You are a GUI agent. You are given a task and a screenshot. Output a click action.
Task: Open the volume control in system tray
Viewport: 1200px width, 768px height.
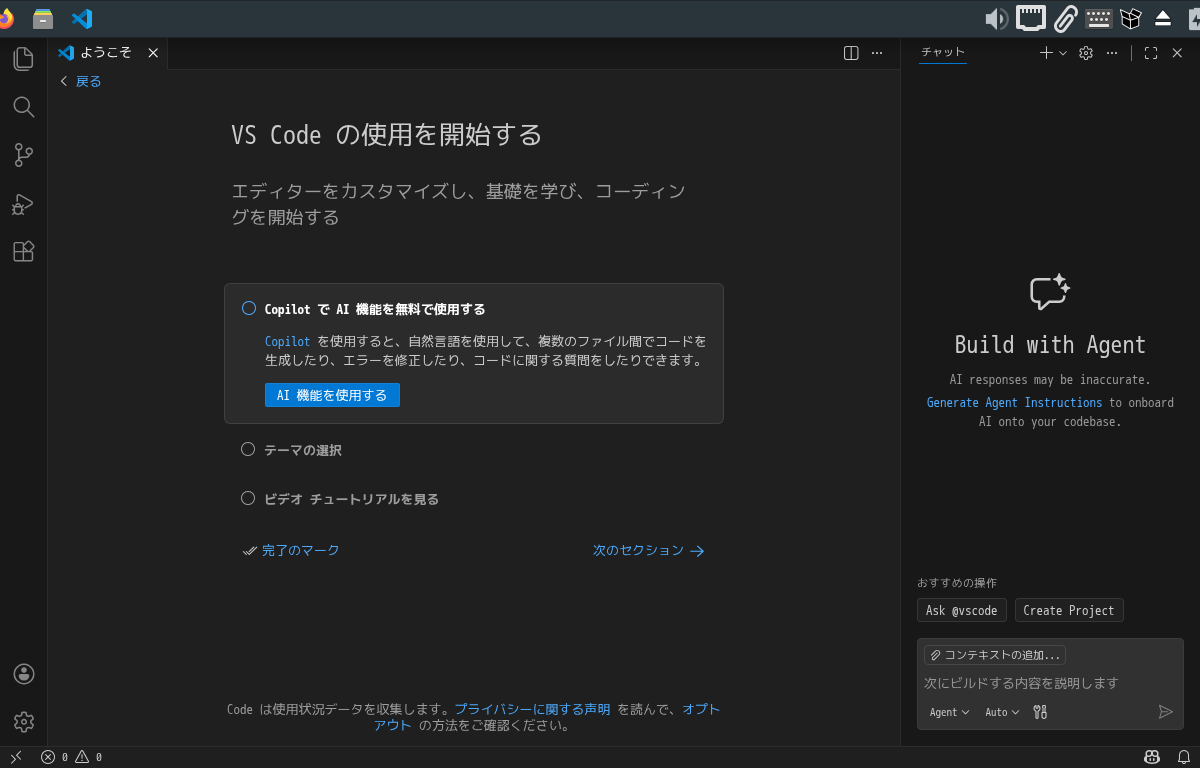coord(996,18)
